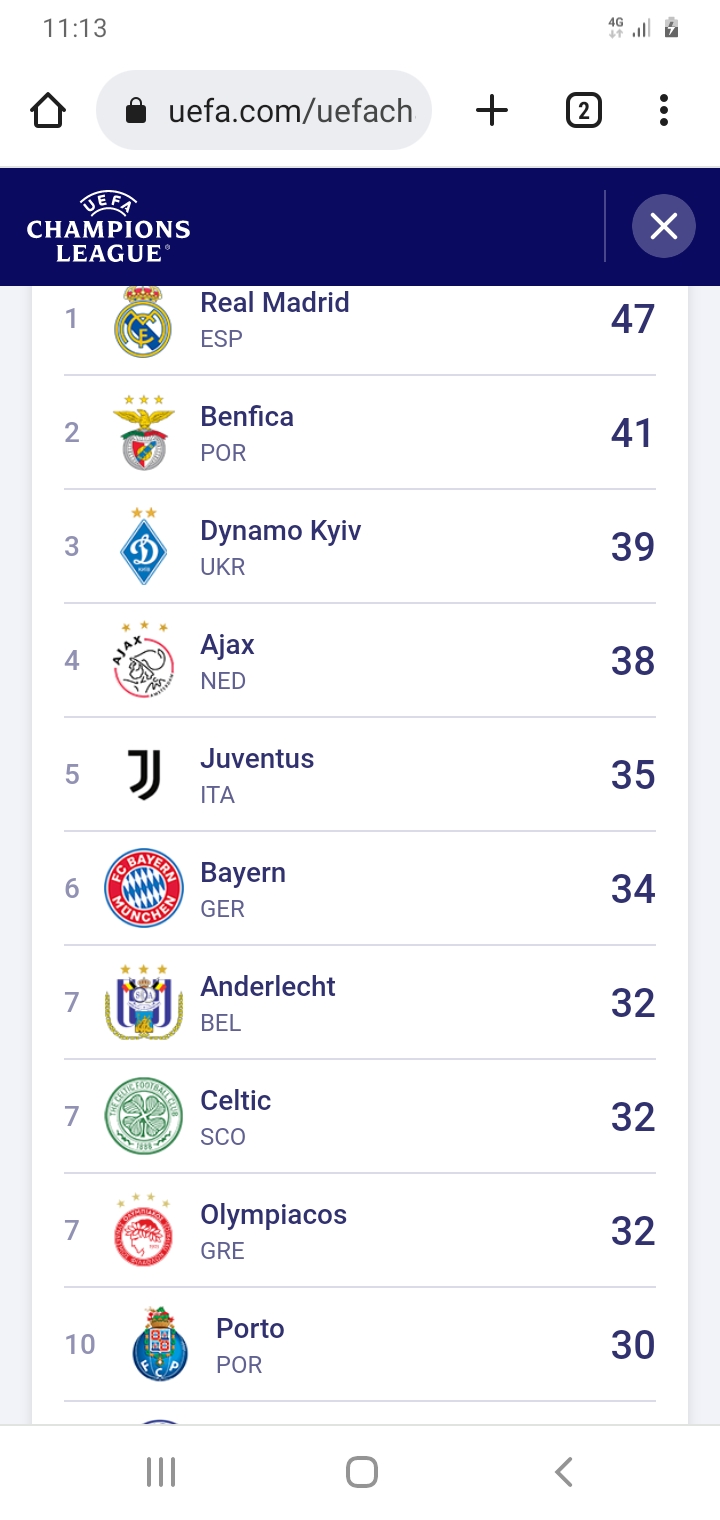Tap the Real Madrid club crest
Viewport: 720px width, 1520px height.
(x=143, y=321)
